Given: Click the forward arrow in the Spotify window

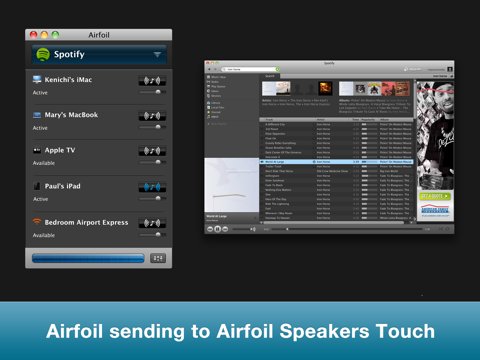Looking at the screenshot, I should click(x=215, y=69).
